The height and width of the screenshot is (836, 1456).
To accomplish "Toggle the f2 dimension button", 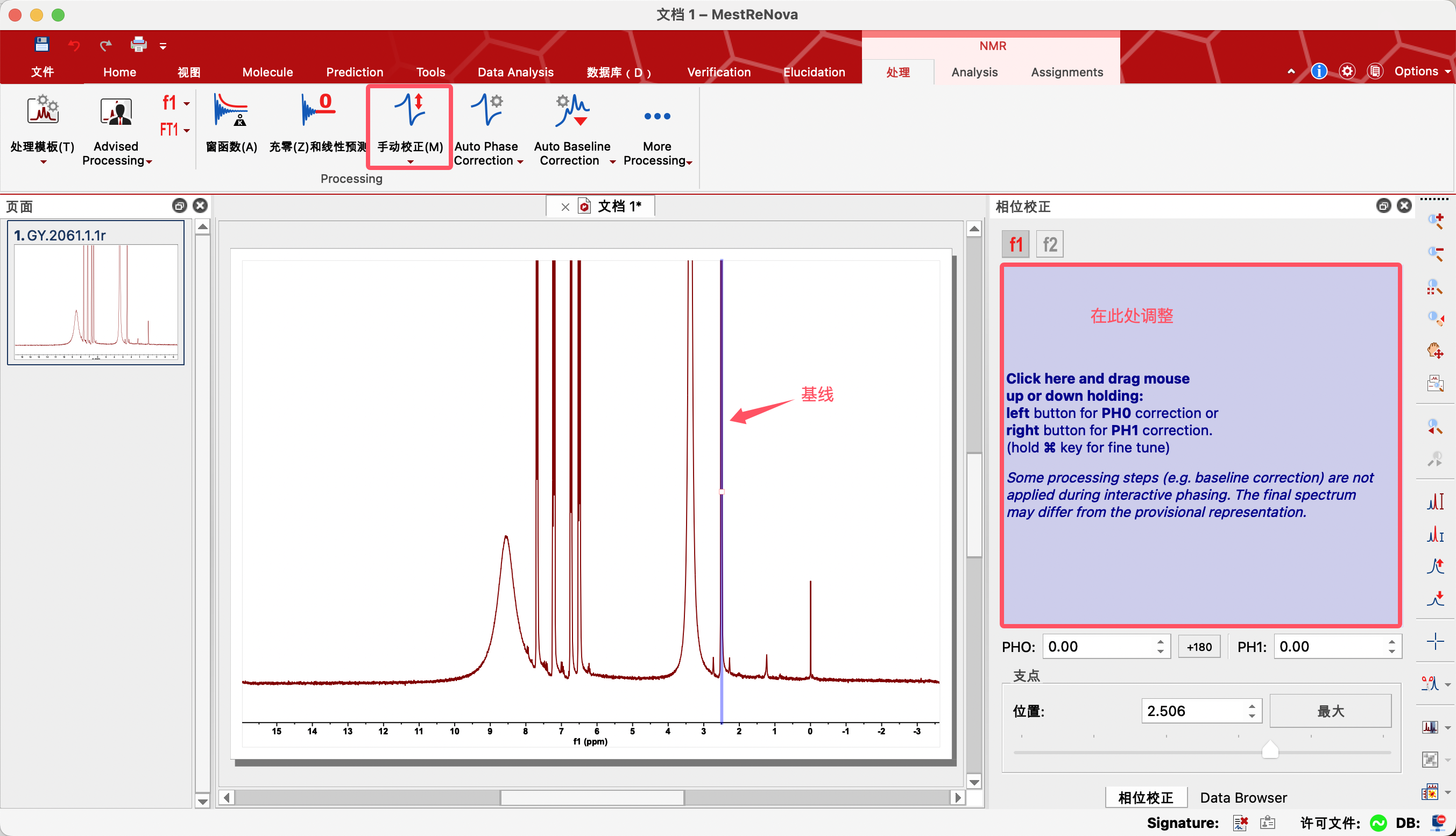I will click(1050, 245).
